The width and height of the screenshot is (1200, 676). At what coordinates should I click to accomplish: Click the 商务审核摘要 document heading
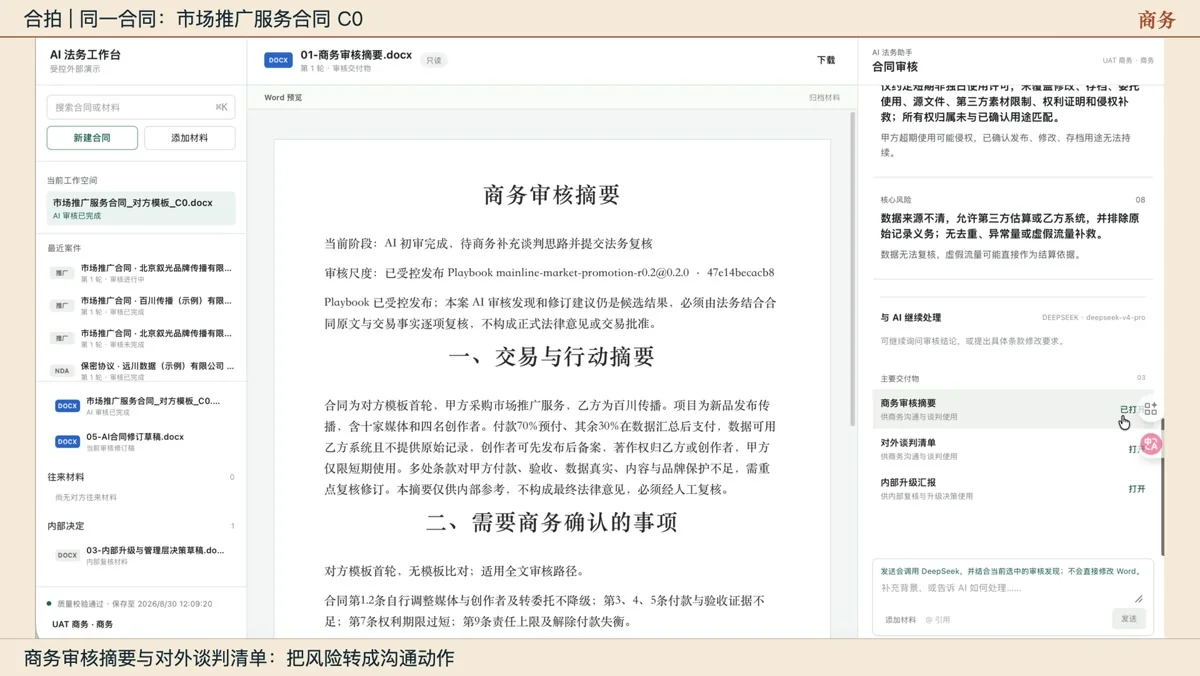[552, 195]
